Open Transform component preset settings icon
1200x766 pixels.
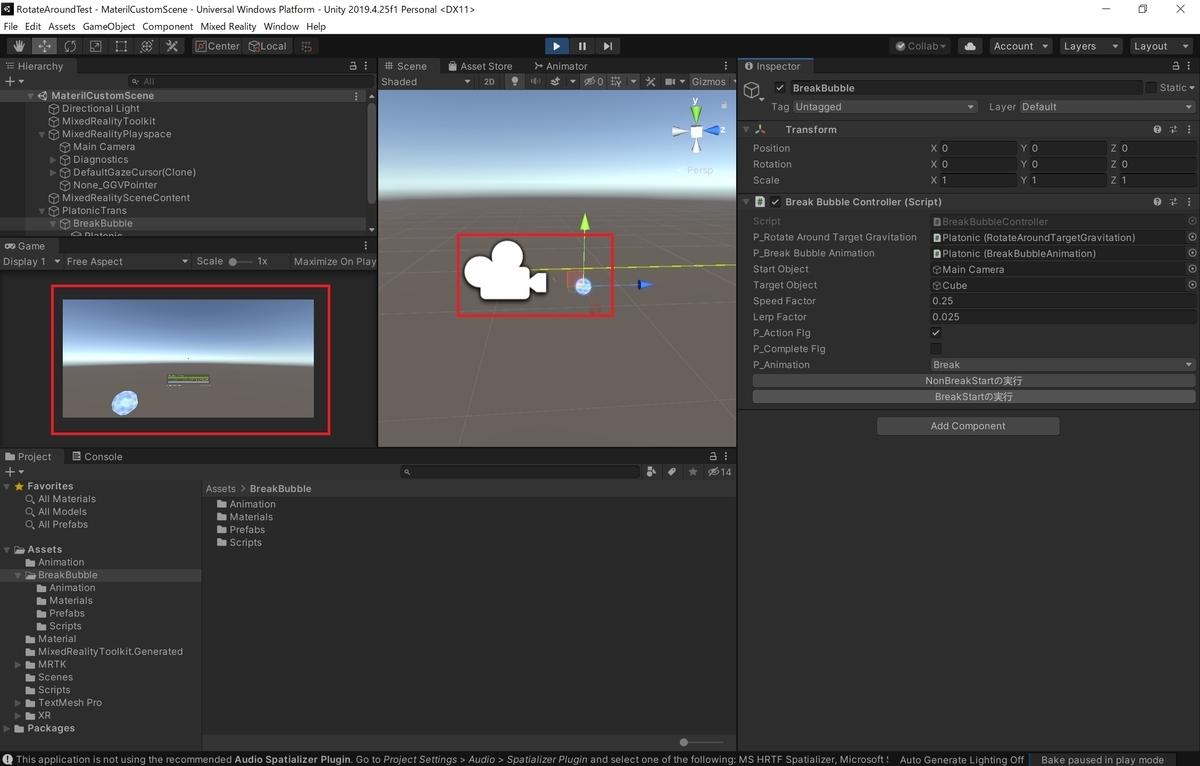(x=1174, y=129)
